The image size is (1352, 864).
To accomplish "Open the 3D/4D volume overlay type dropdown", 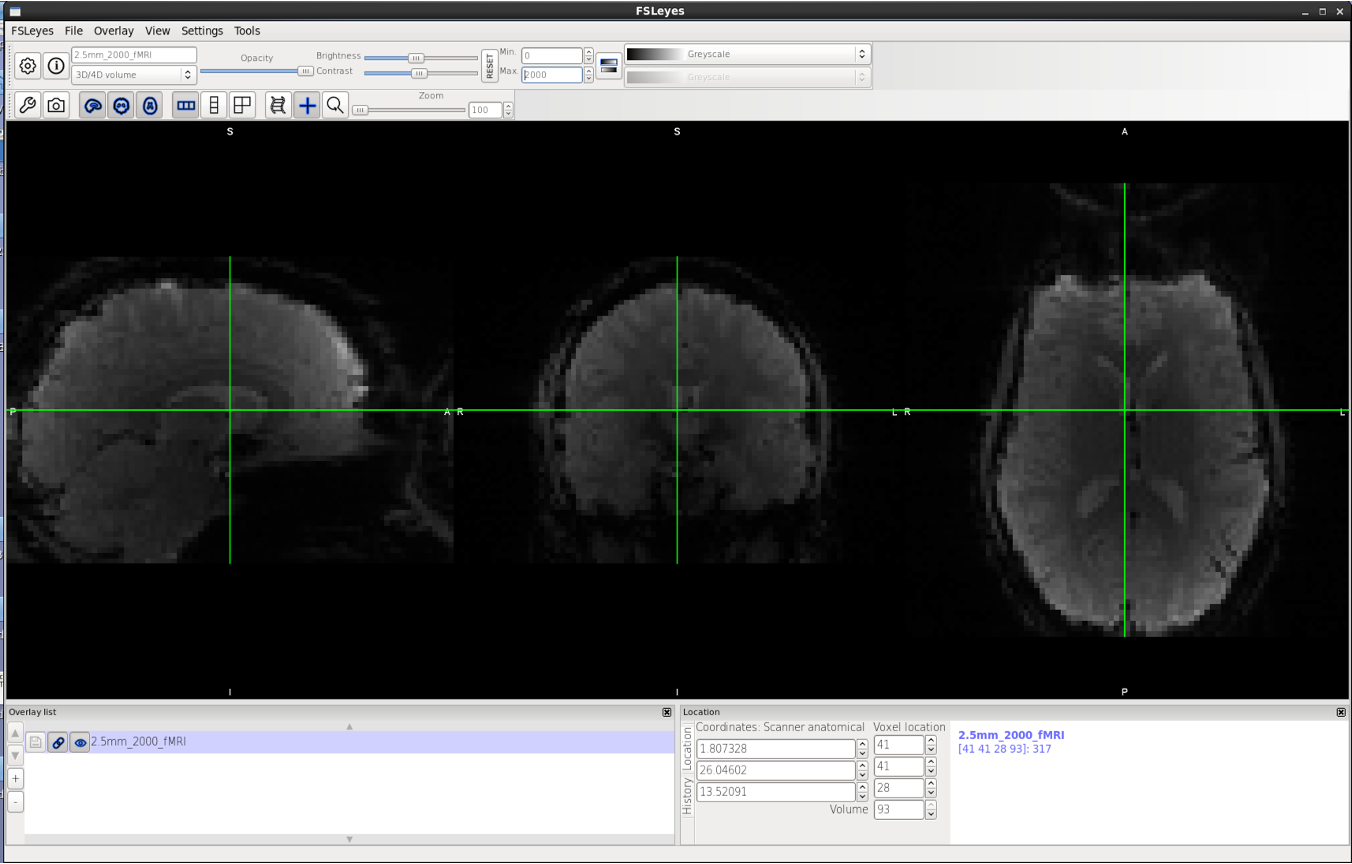I will click(x=134, y=75).
